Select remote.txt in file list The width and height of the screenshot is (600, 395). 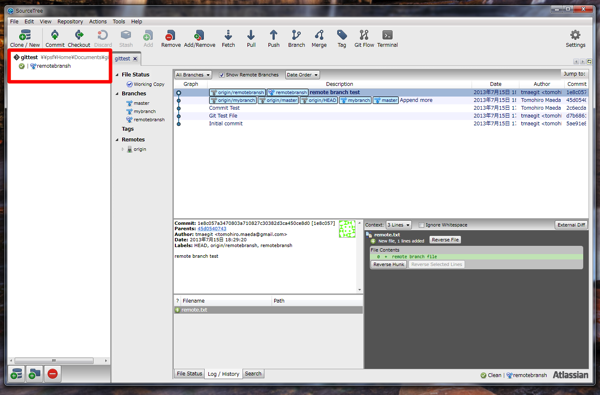[268, 310]
